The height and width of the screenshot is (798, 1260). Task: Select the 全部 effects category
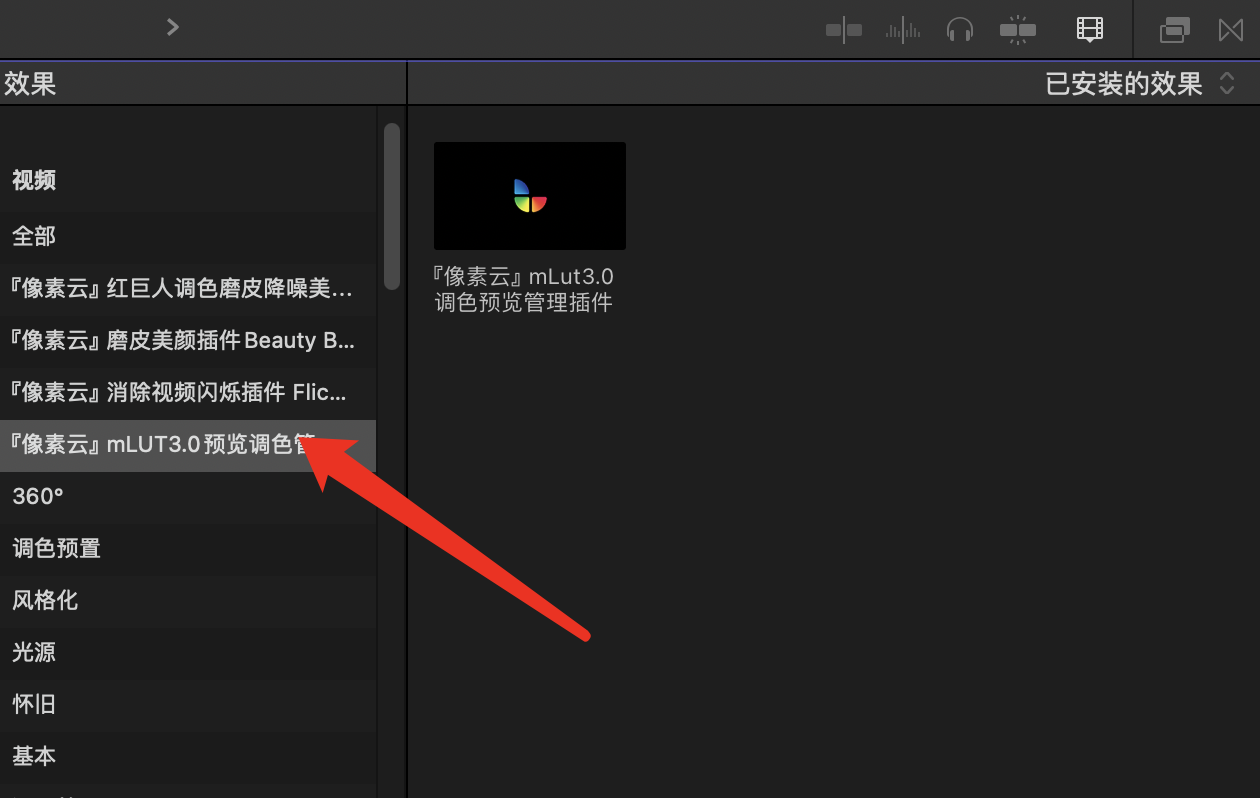click(188, 236)
